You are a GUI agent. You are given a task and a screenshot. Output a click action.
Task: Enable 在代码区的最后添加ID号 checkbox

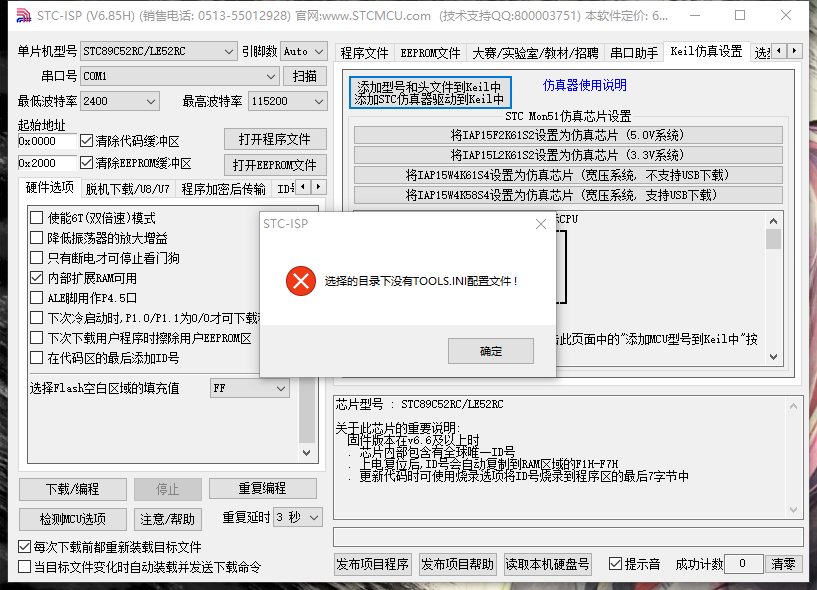coord(36,358)
